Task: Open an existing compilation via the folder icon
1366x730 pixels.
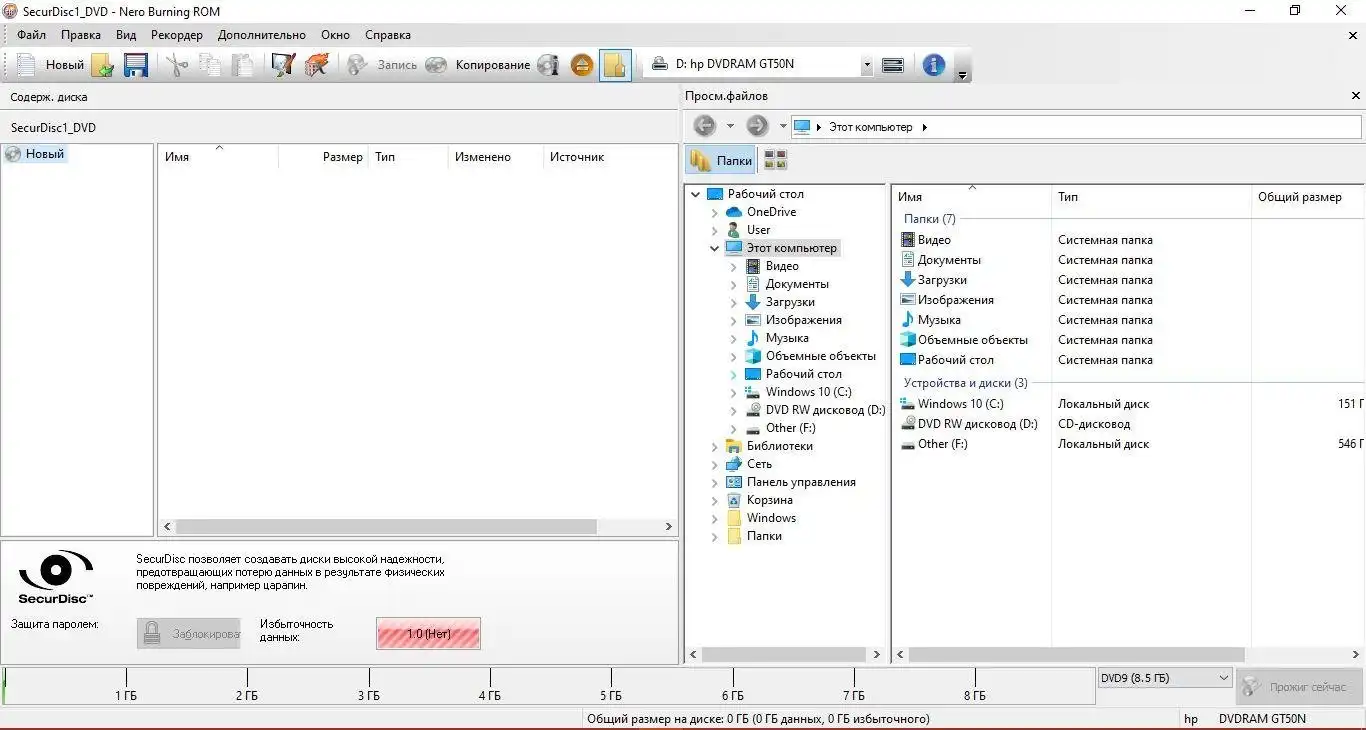Action: click(102, 65)
